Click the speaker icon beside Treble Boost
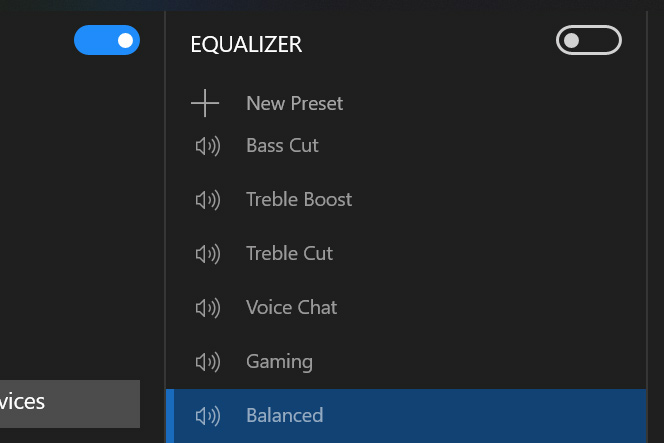 click(x=208, y=200)
